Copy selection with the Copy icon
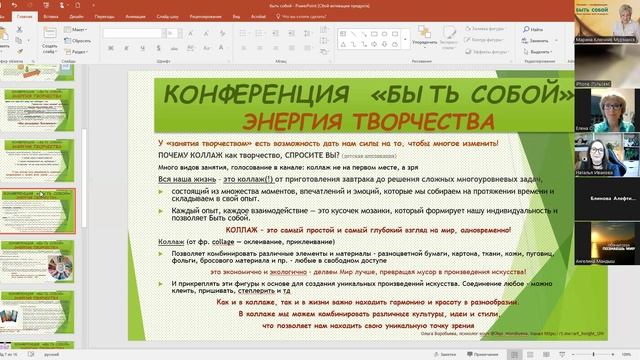The width and height of the screenshot is (640, 360). [19, 40]
